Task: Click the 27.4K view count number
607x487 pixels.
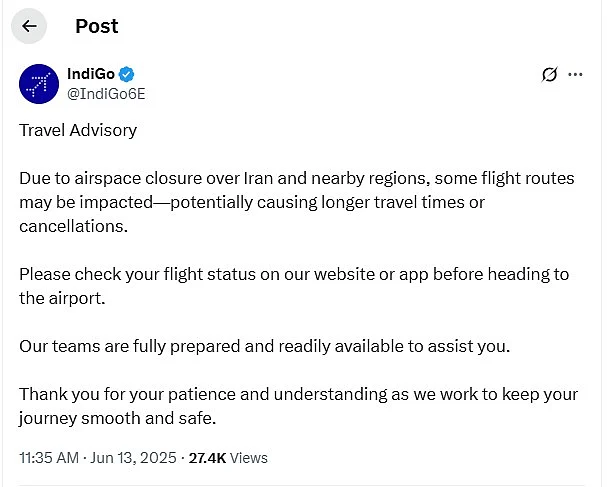Action: click(x=207, y=458)
